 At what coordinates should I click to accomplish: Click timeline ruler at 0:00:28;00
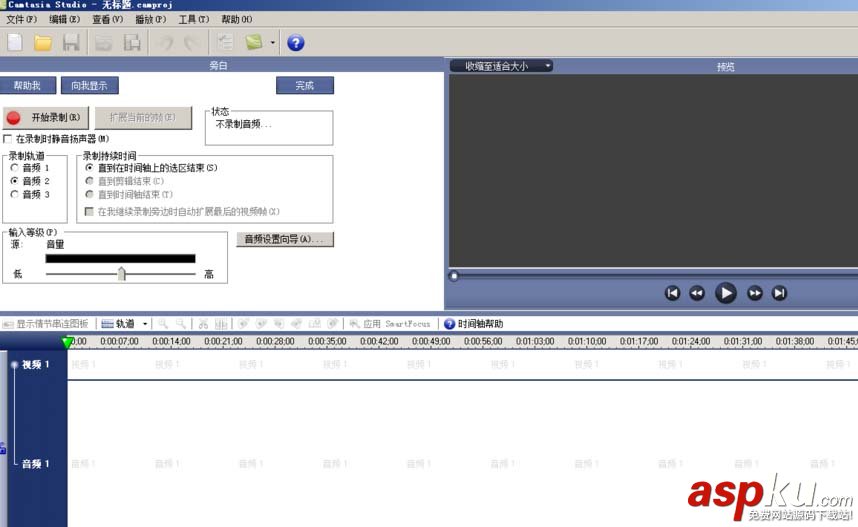pyautogui.click(x=275, y=341)
